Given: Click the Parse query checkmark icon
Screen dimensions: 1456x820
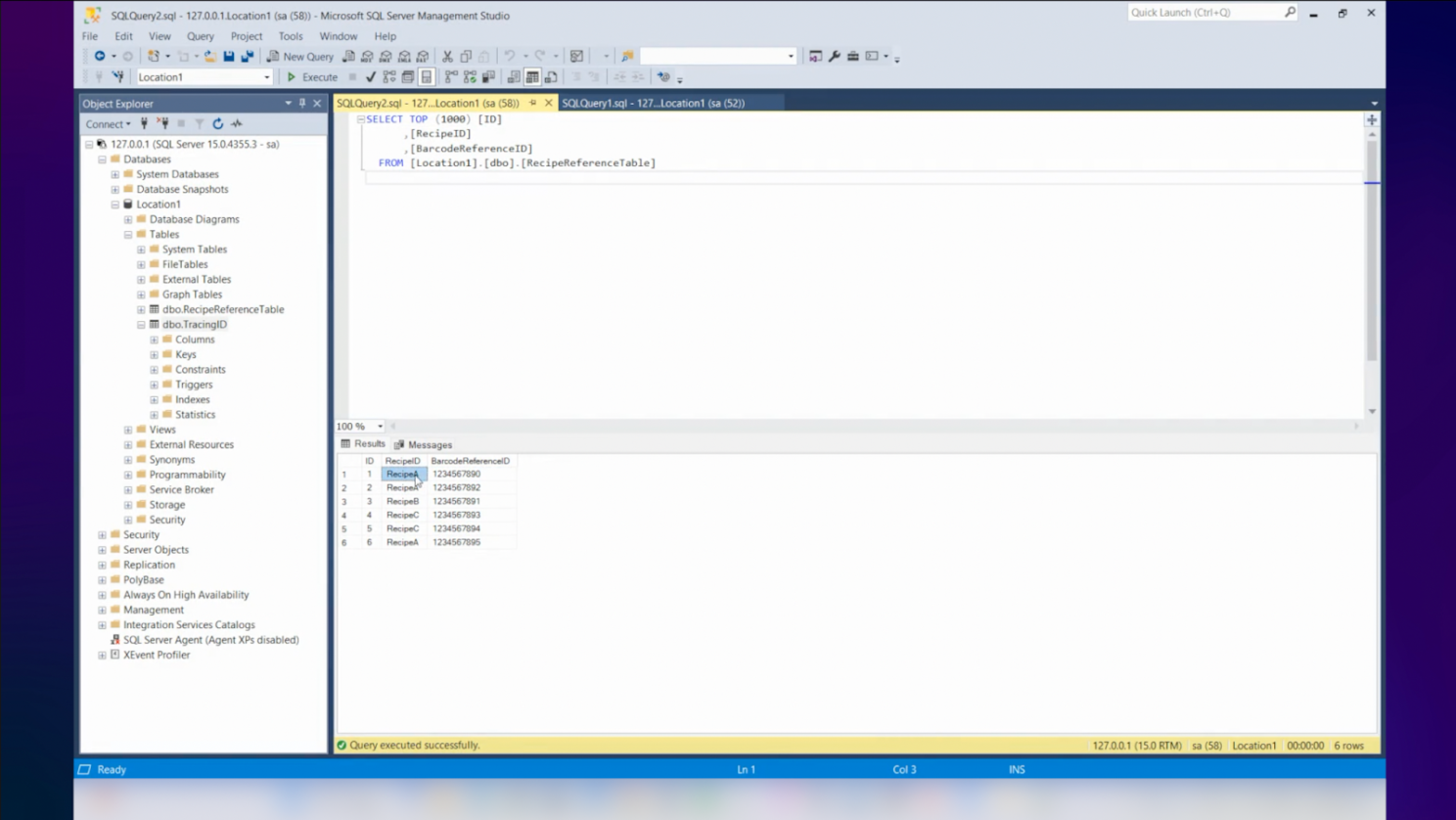Looking at the screenshot, I should [x=371, y=77].
